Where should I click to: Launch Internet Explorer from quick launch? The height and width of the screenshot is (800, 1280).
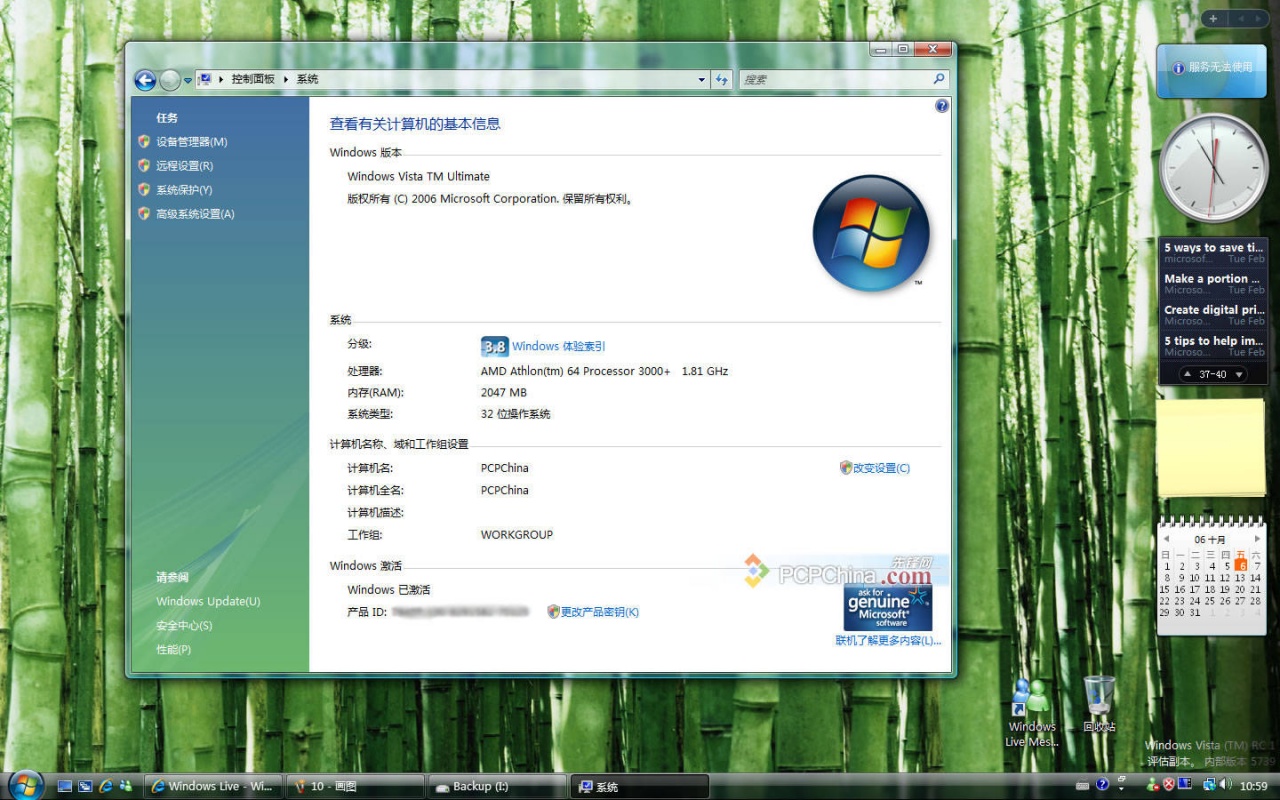(x=106, y=786)
